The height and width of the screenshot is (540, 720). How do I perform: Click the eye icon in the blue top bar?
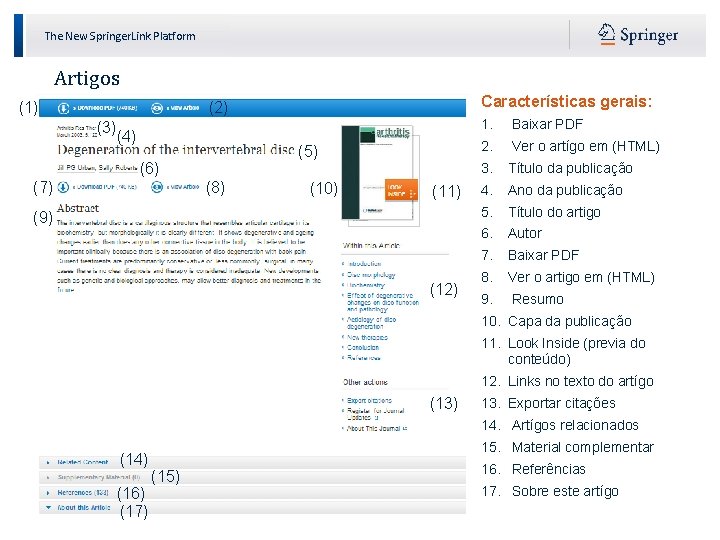tap(157, 108)
